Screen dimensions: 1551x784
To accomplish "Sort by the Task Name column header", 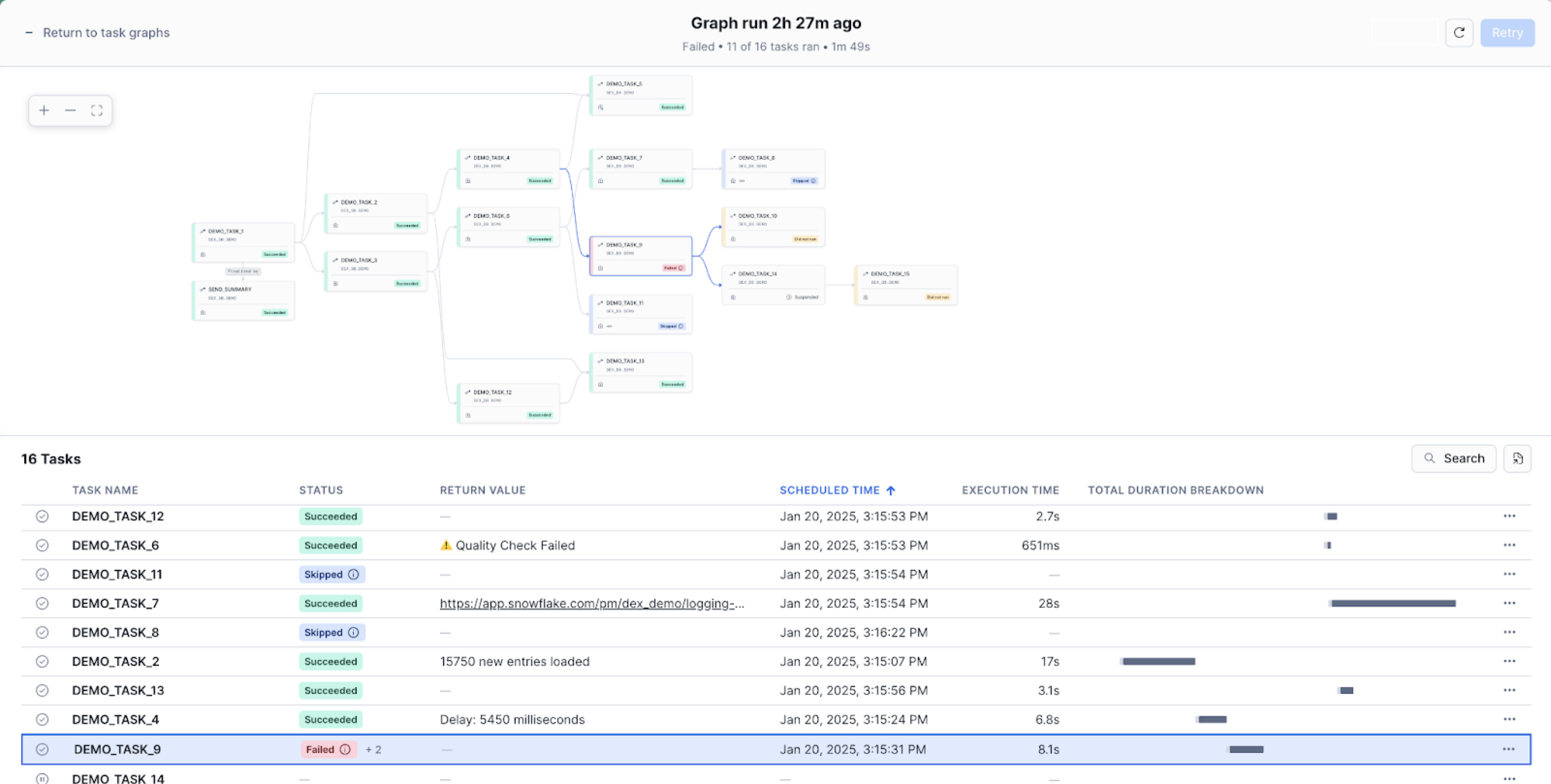I will [x=105, y=490].
